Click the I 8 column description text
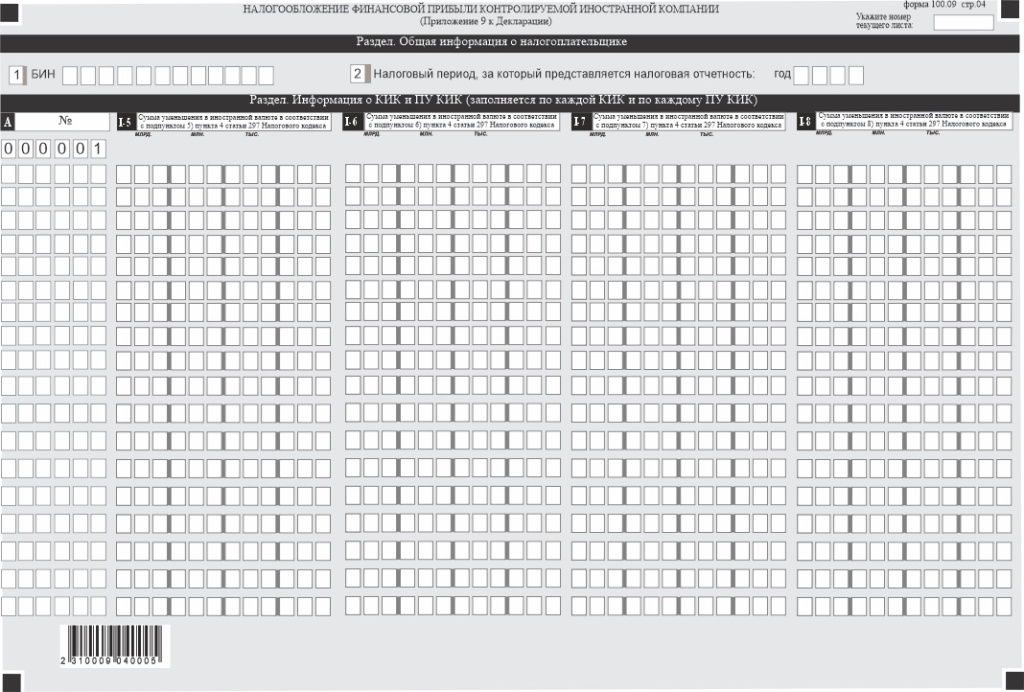Screen dimensions: 1024x692 pyautogui.click(x=913, y=121)
